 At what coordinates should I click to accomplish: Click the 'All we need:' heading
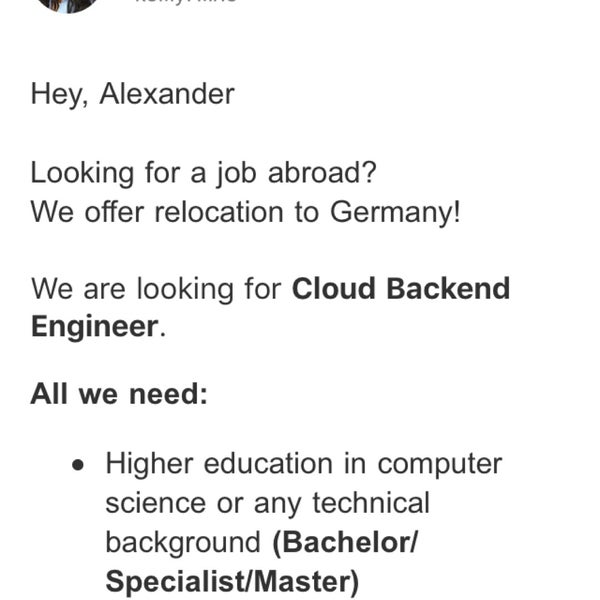pos(119,394)
